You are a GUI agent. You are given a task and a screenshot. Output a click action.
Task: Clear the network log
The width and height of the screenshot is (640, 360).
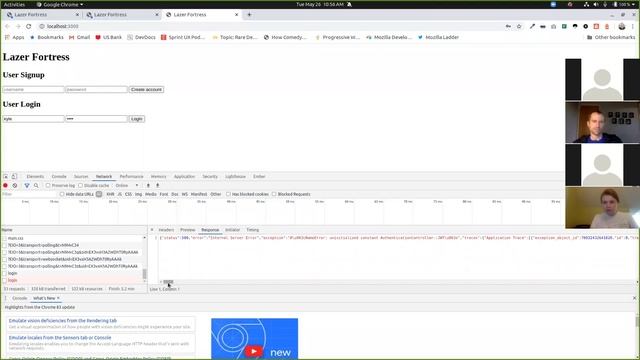(15, 185)
